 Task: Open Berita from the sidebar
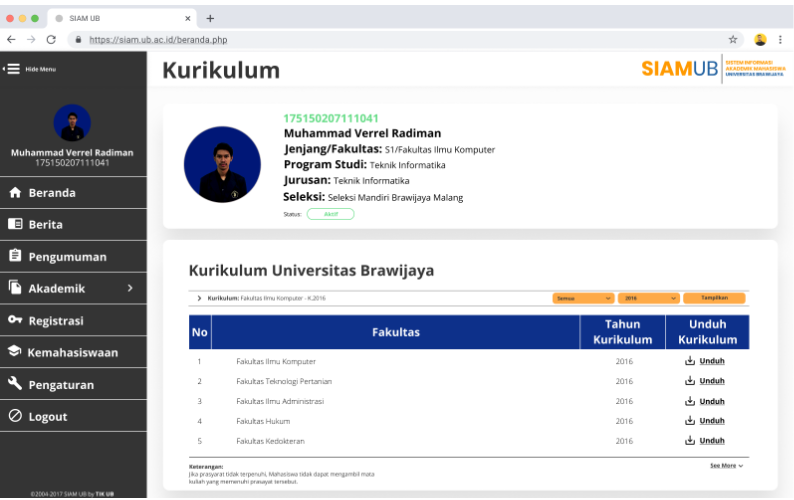pyautogui.click(x=45, y=224)
